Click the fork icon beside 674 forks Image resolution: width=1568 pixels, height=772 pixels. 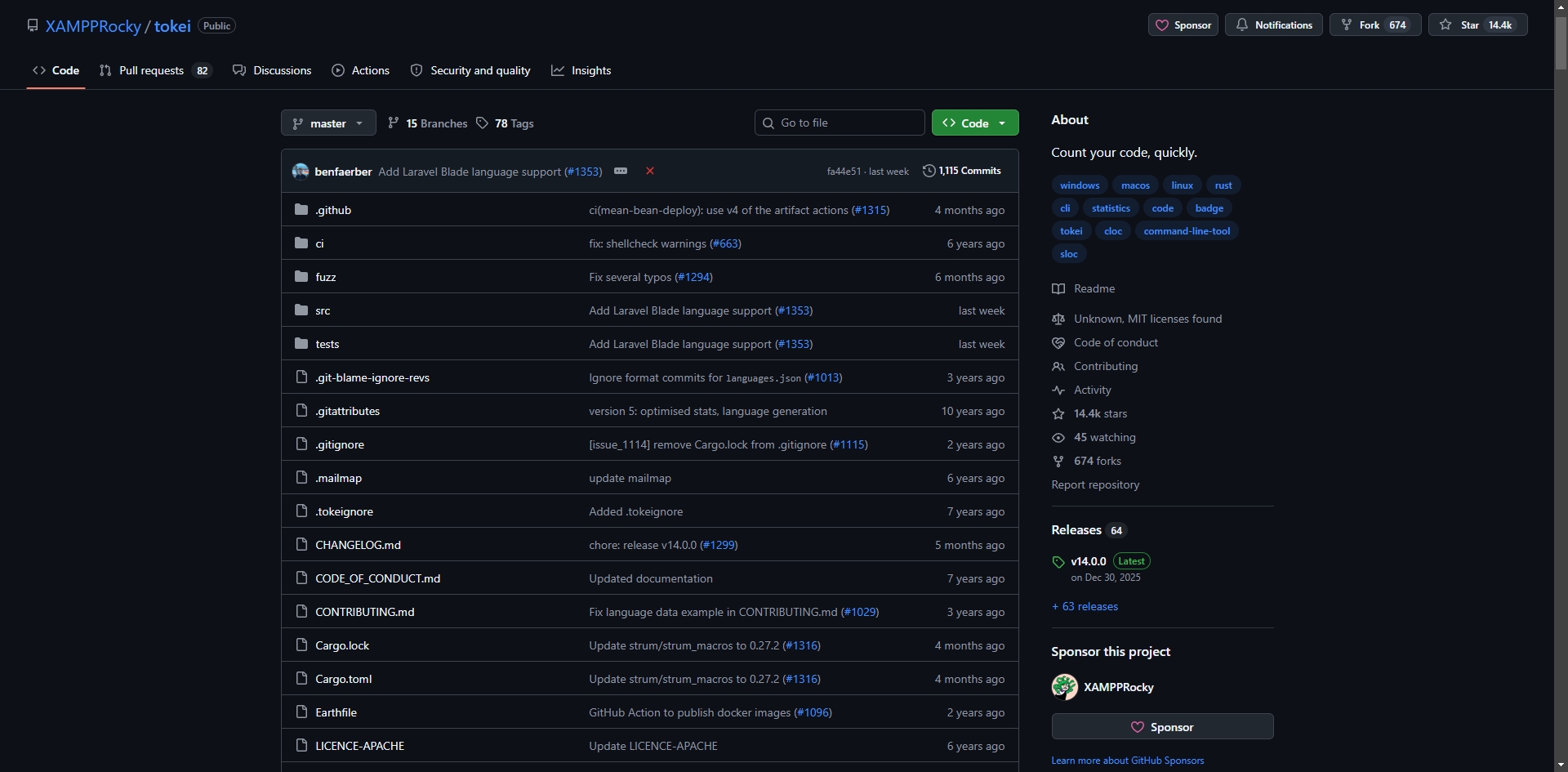tap(1058, 462)
